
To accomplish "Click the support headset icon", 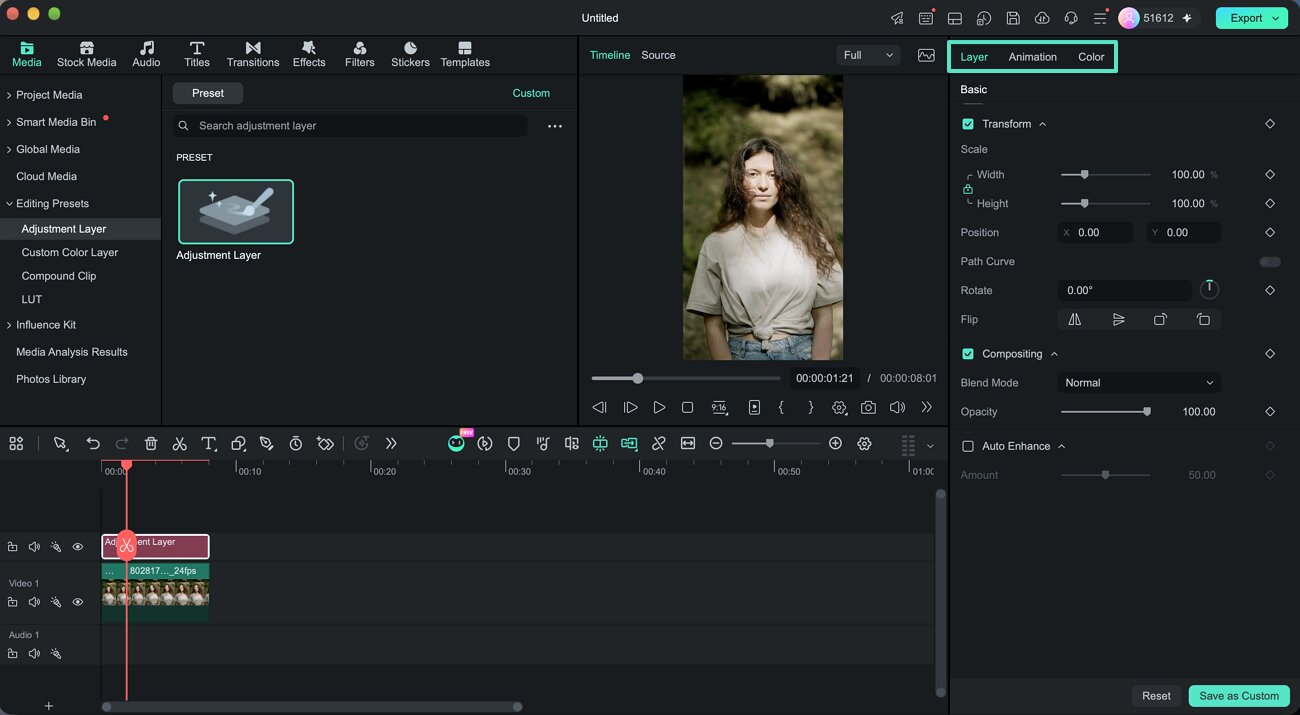I will pos(1071,18).
